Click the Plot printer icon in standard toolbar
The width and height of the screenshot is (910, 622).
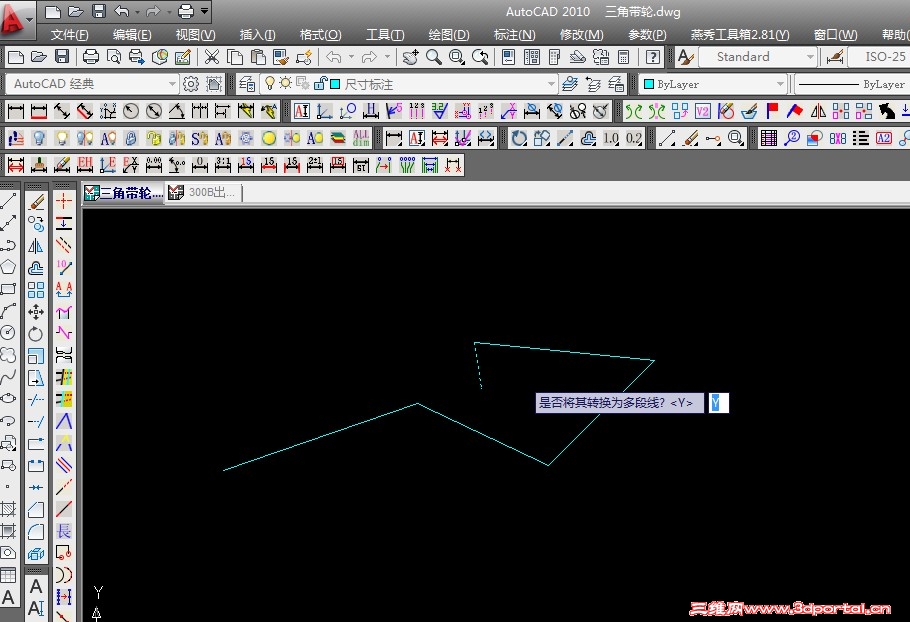coord(91,57)
